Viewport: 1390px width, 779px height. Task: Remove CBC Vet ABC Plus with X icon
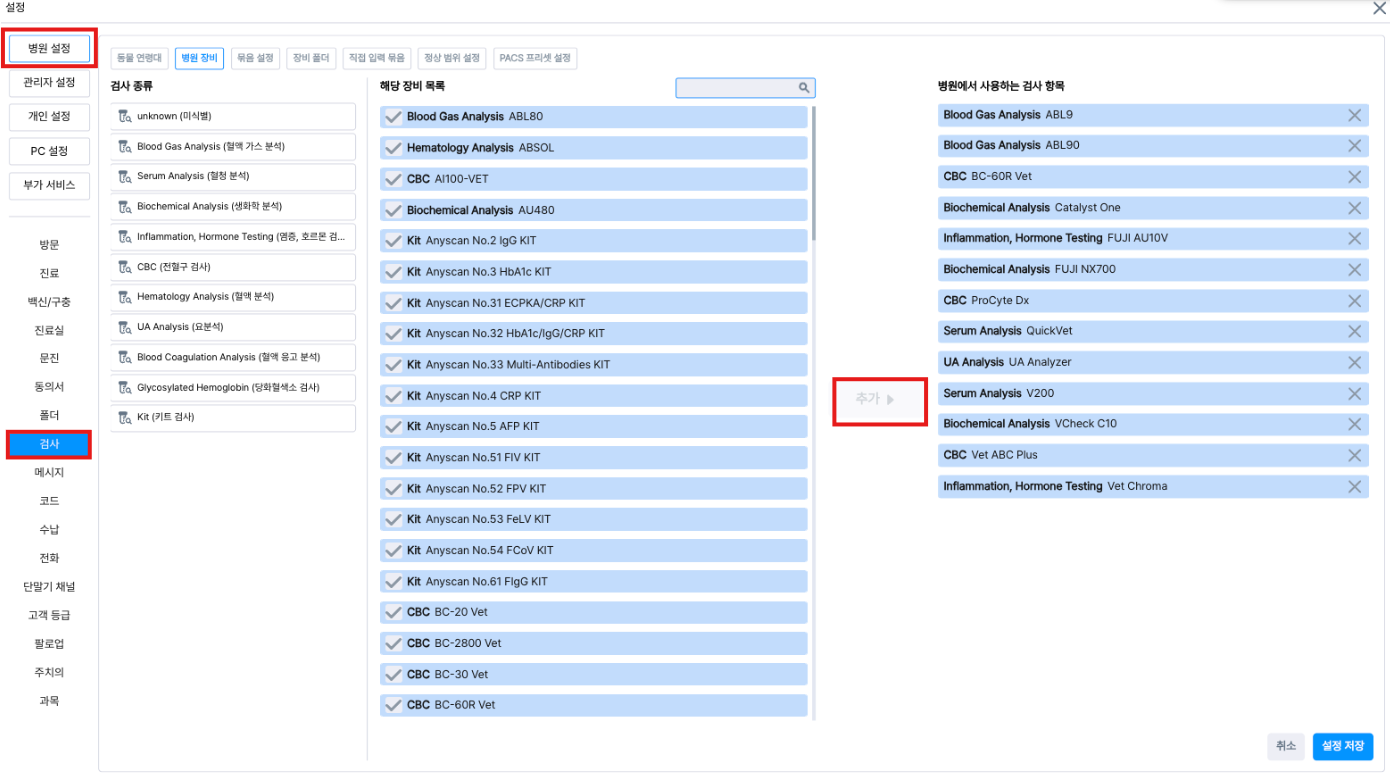1355,456
